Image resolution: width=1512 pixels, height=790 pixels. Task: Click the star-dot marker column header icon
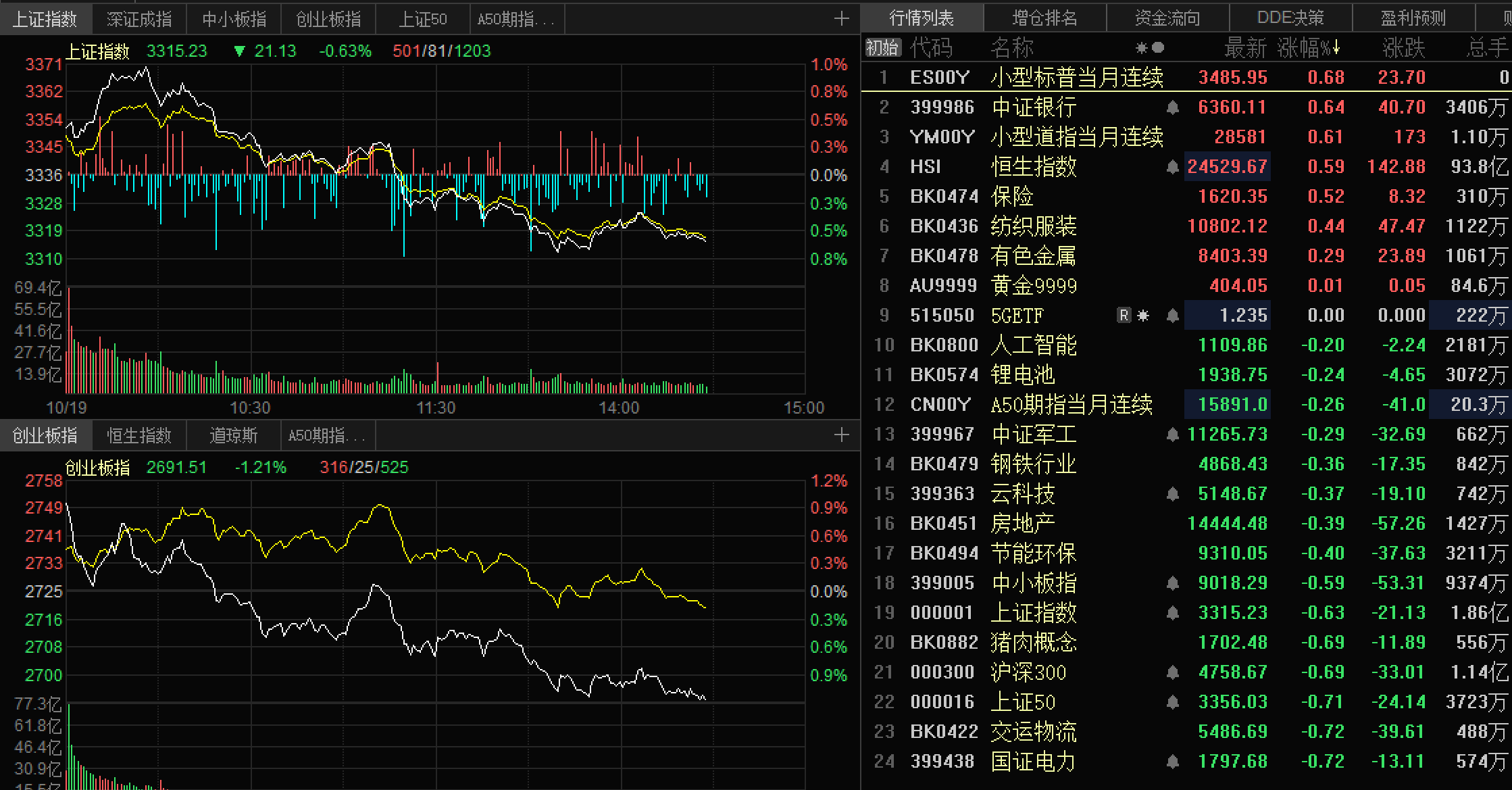pyautogui.click(x=1150, y=48)
